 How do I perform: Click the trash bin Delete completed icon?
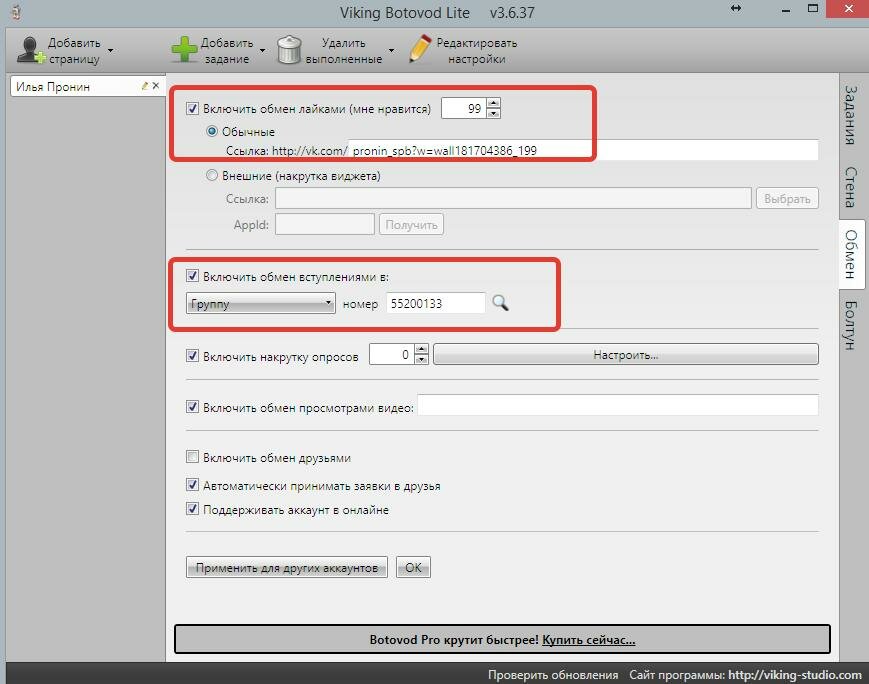coord(289,50)
